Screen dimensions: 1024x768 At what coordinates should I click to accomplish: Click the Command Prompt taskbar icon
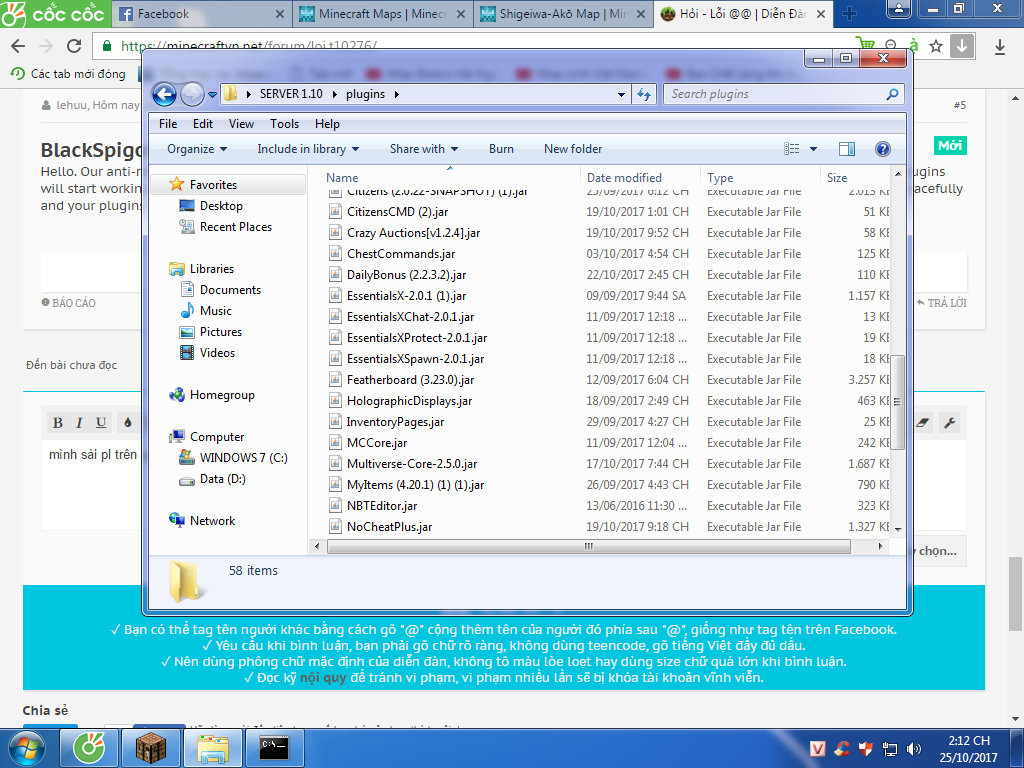[x=274, y=747]
